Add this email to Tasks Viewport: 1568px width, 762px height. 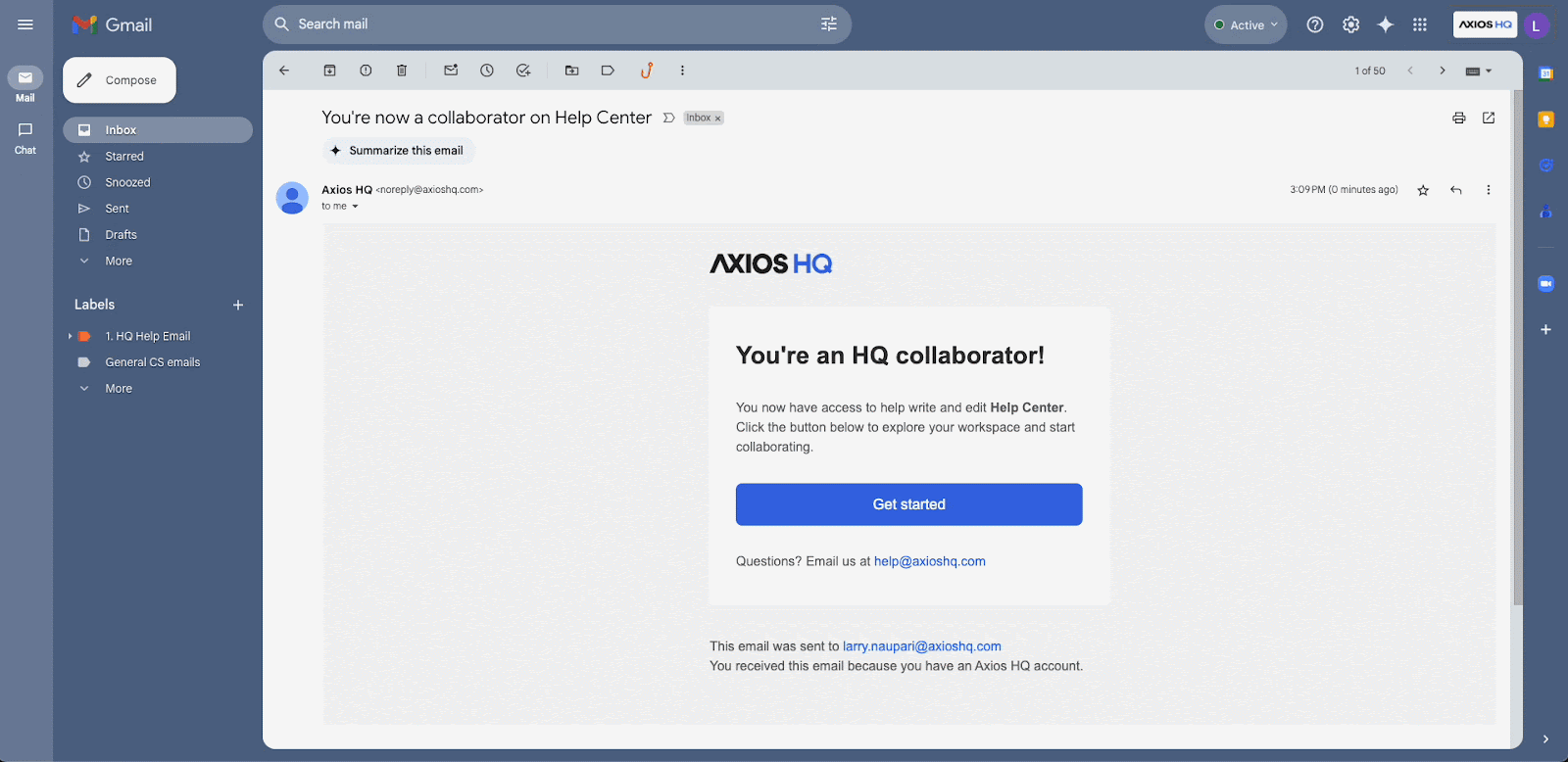point(523,71)
